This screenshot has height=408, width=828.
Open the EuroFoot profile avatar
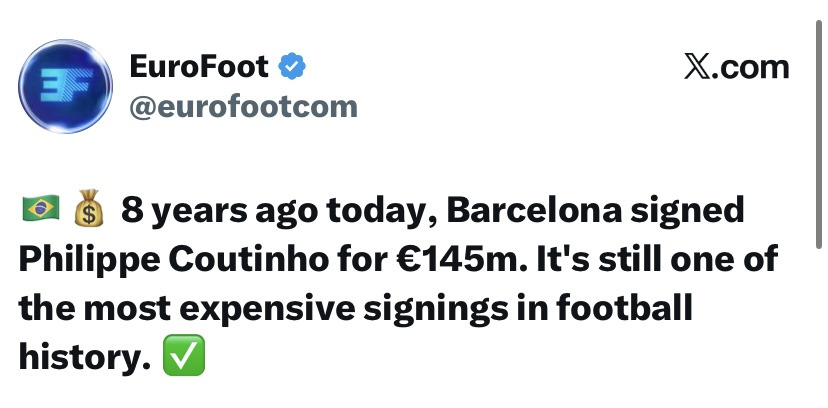[x=67, y=86]
